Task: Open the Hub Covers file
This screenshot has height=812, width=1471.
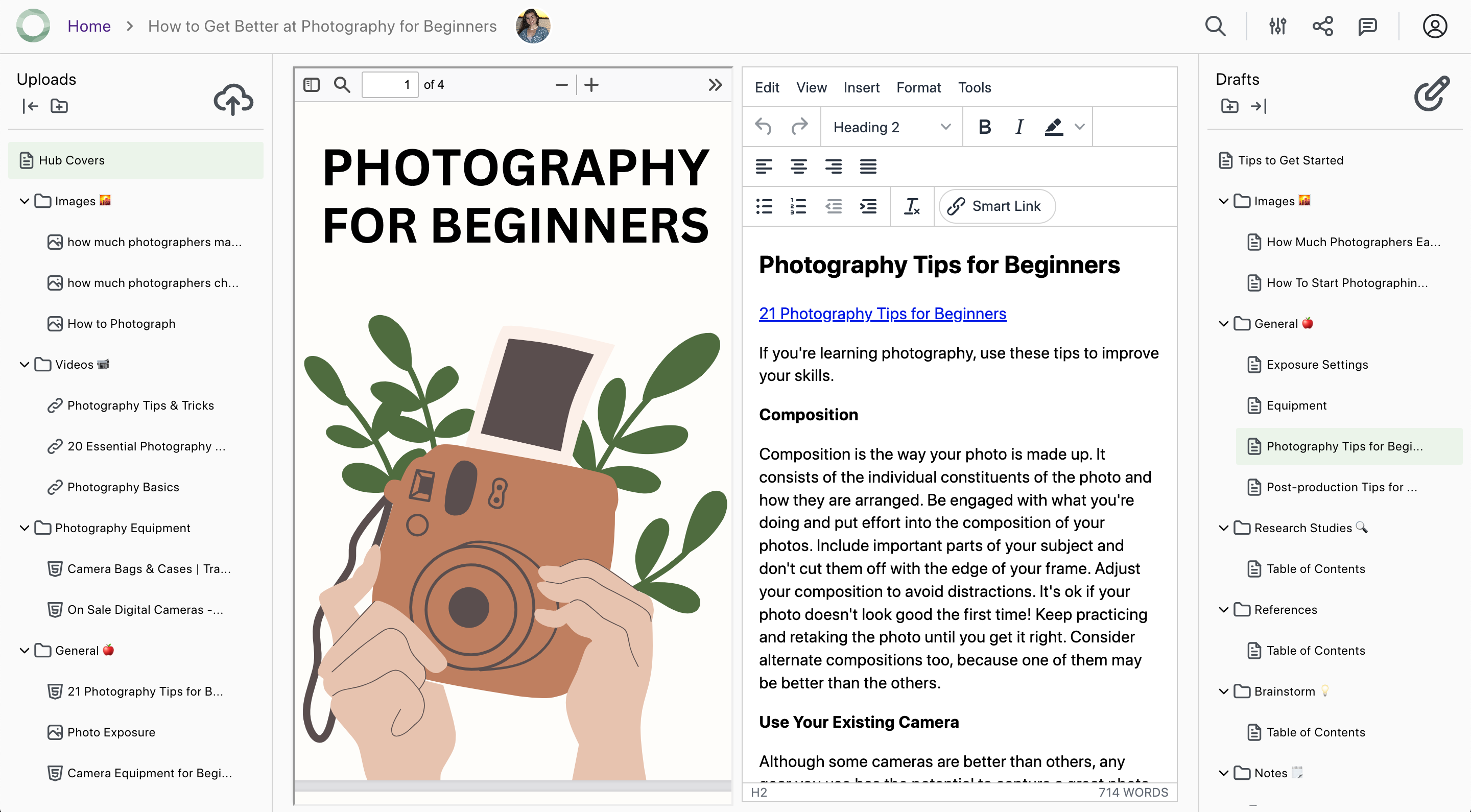Action: point(136,160)
